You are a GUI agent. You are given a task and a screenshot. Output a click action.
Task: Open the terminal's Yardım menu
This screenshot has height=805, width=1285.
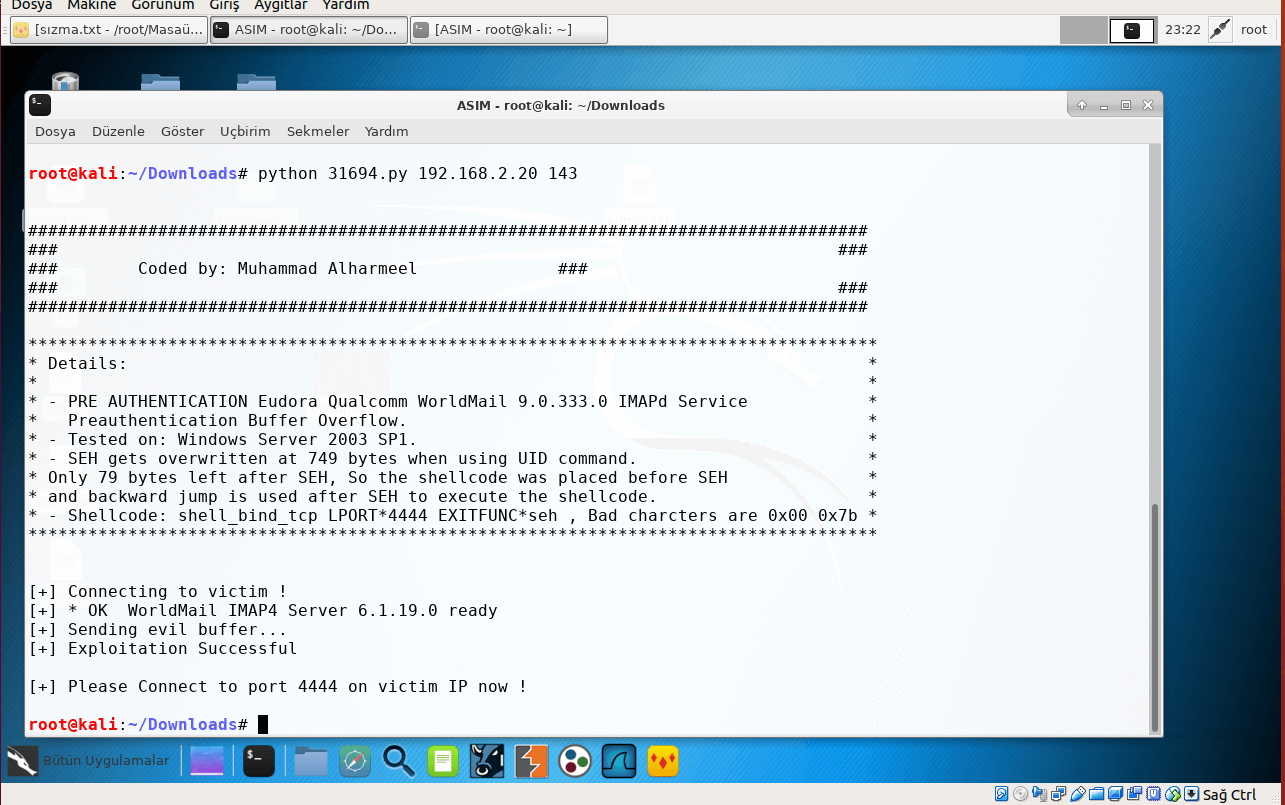[x=386, y=131]
